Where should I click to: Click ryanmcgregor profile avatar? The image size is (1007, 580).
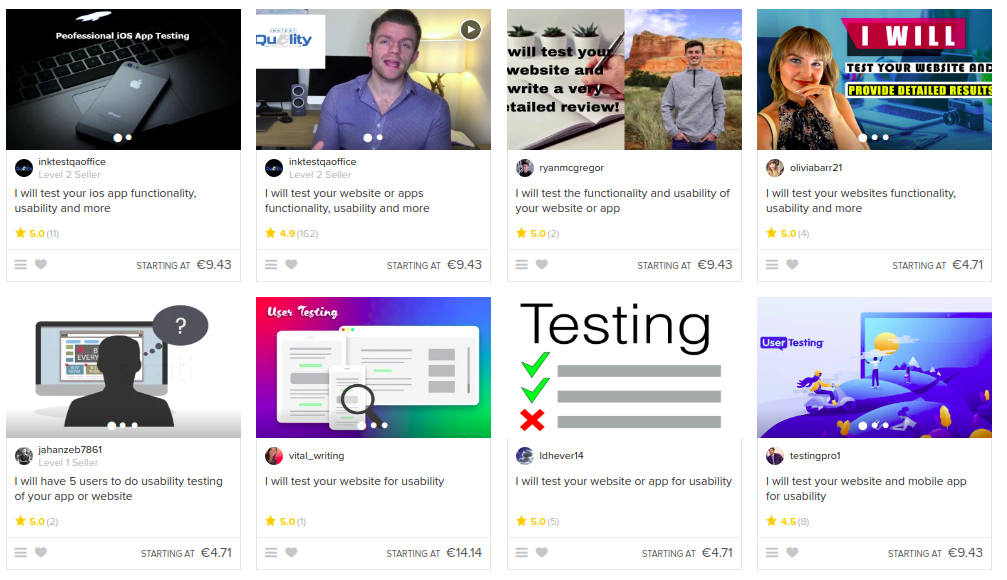click(x=525, y=168)
